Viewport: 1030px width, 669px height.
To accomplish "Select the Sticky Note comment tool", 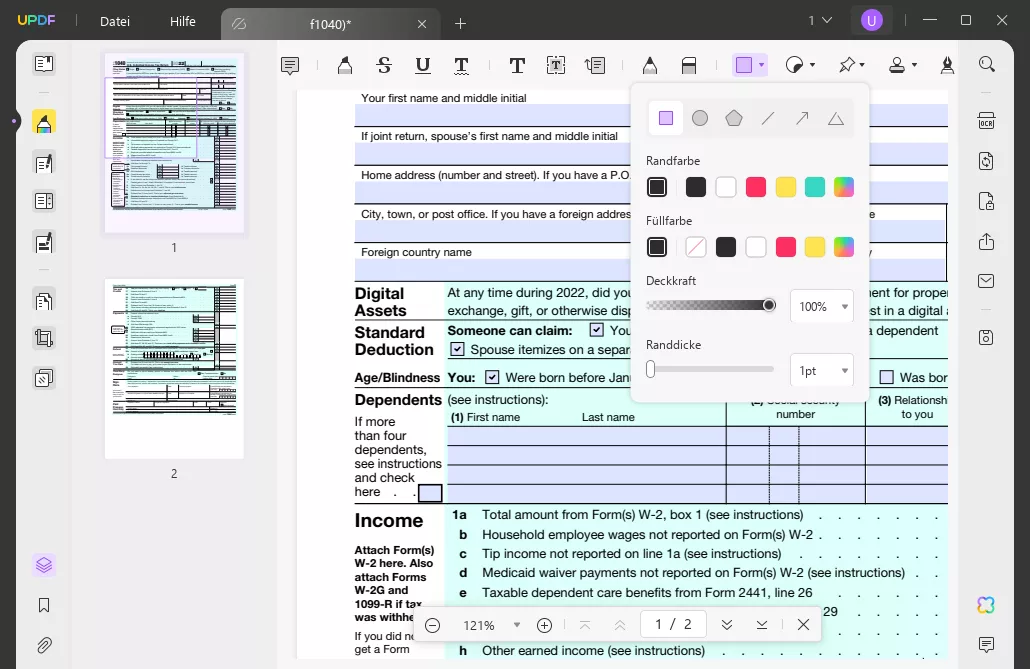I will coord(289,64).
